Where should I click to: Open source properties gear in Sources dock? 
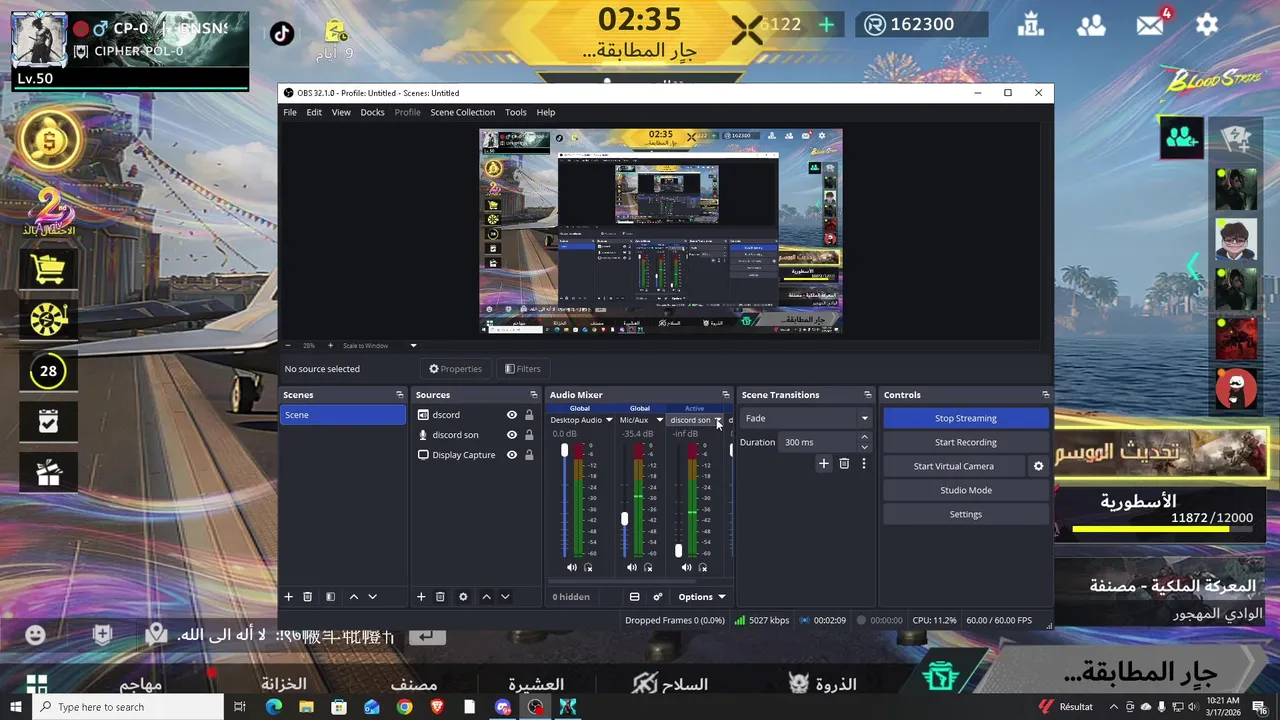click(x=463, y=597)
